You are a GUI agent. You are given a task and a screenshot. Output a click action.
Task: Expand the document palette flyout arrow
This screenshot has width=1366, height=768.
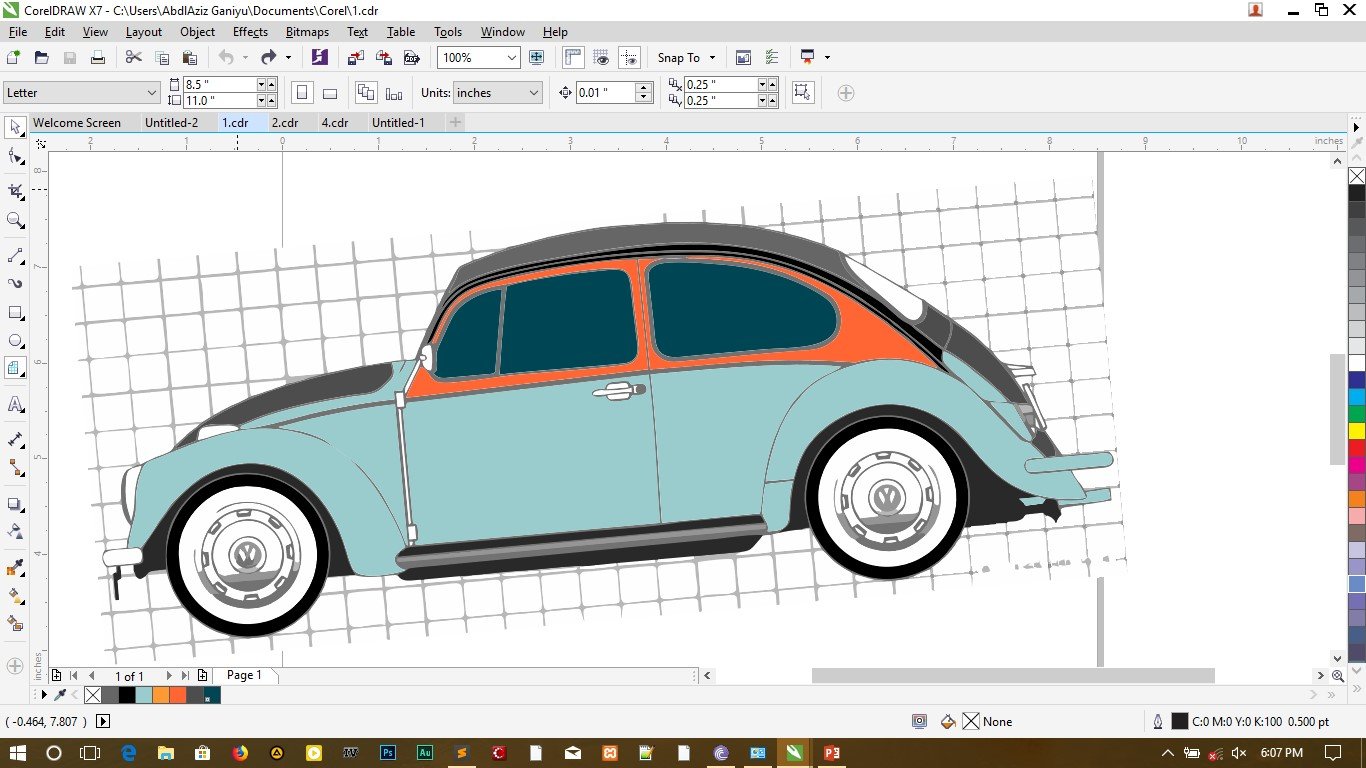[43, 694]
